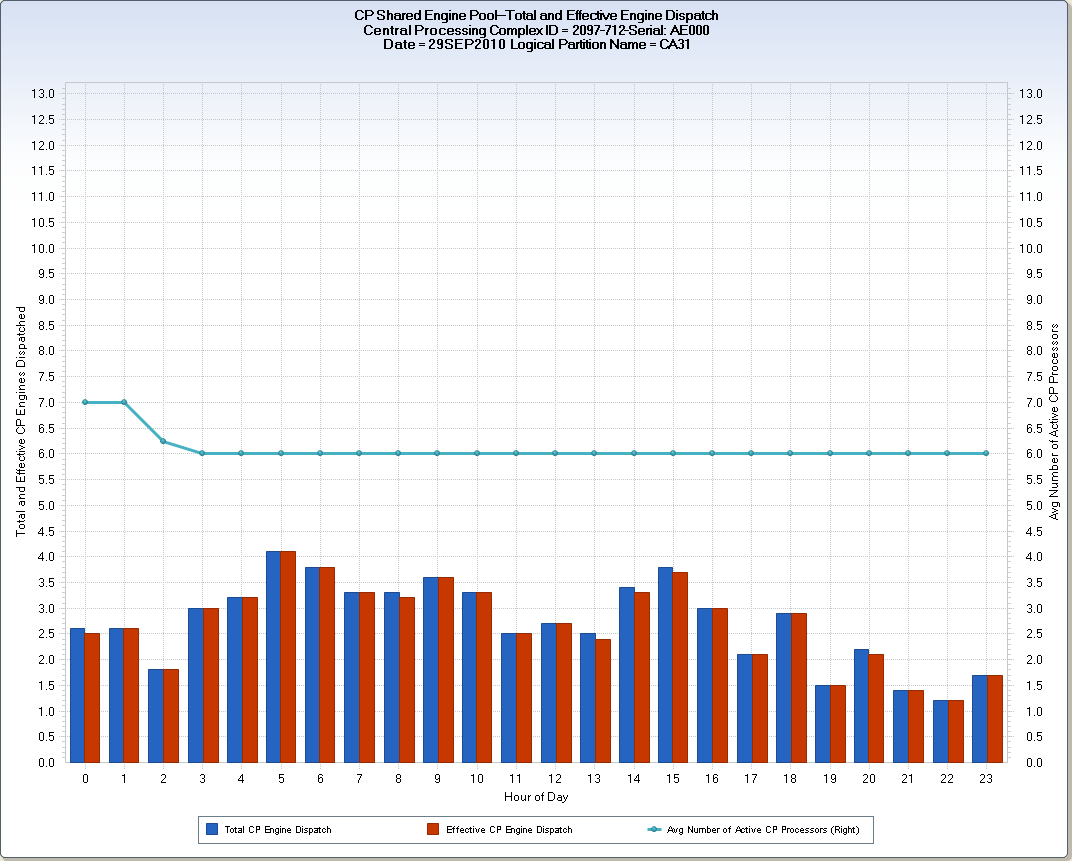1072x861 pixels.
Task: Click x-axis tick label '23'
Action: [986, 779]
